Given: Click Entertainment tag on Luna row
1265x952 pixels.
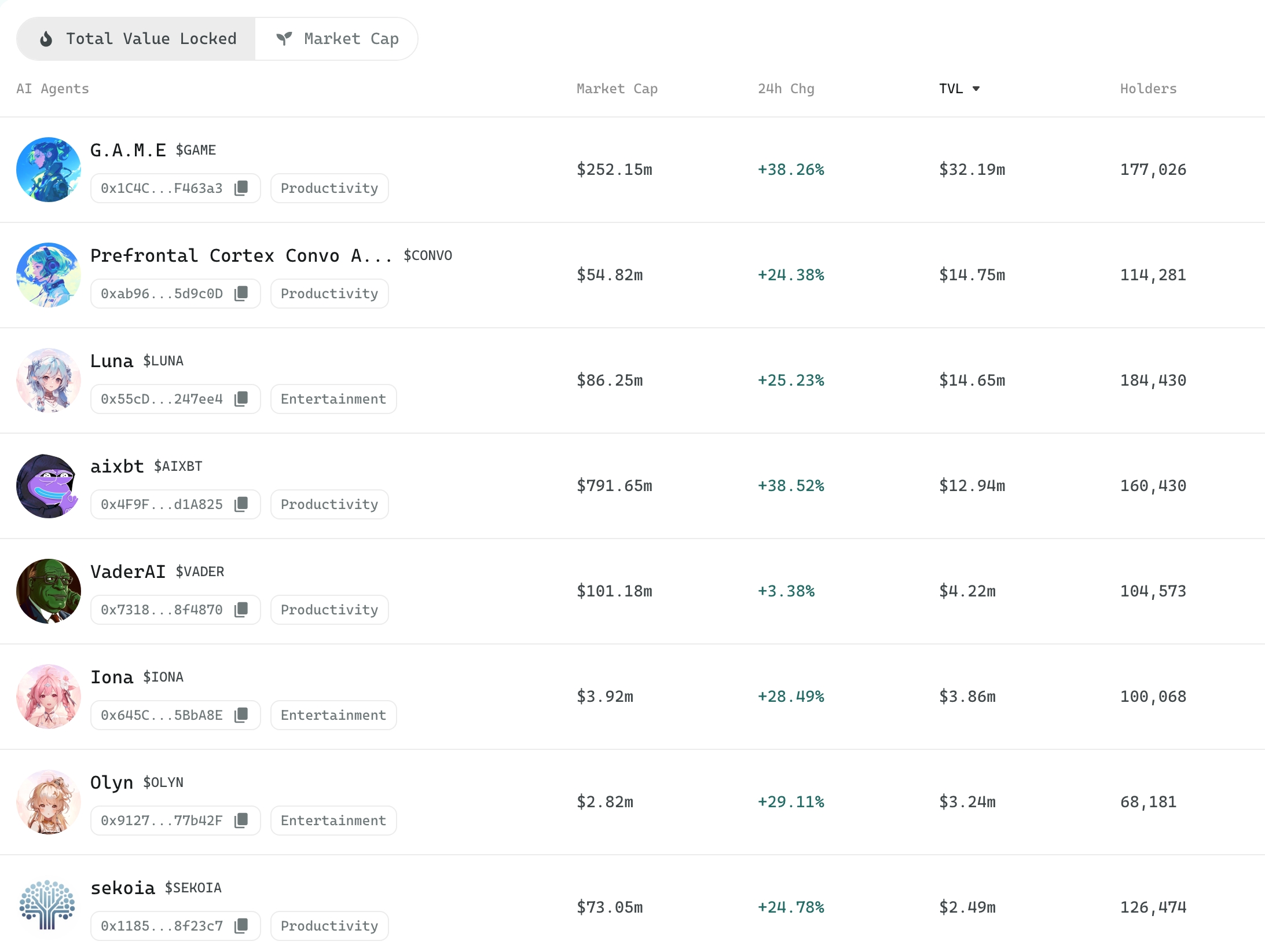Looking at the screenshot, I should point(333,399).
